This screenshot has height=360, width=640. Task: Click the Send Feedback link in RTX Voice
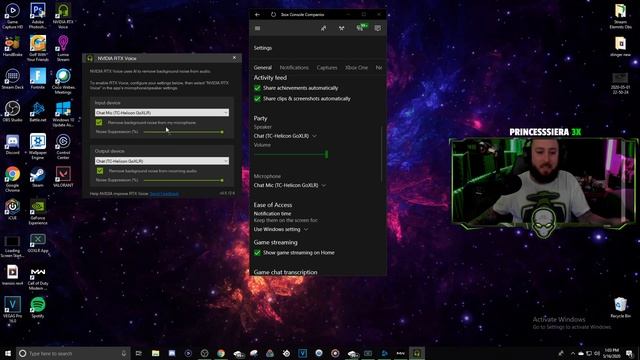click(164, 193)
